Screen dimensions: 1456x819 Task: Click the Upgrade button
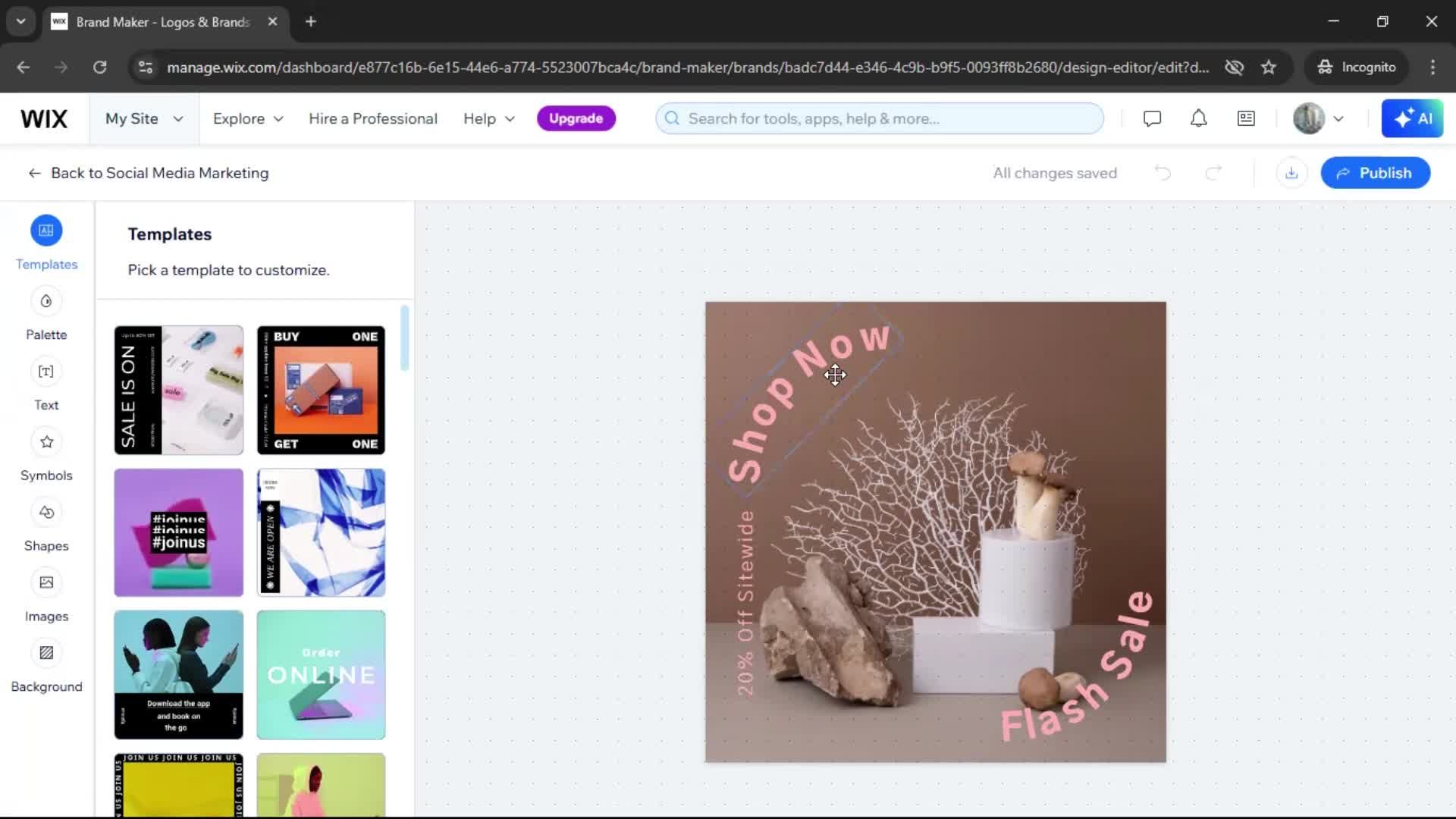(x=576, y=118)
